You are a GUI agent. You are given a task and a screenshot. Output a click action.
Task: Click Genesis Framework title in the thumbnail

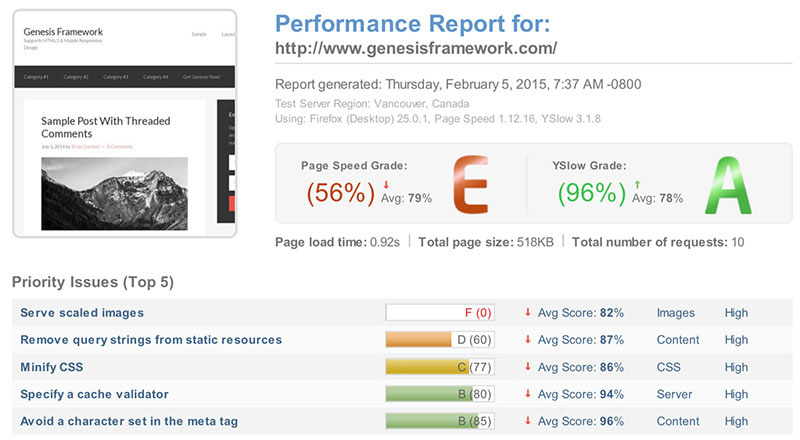click(63, 32)
